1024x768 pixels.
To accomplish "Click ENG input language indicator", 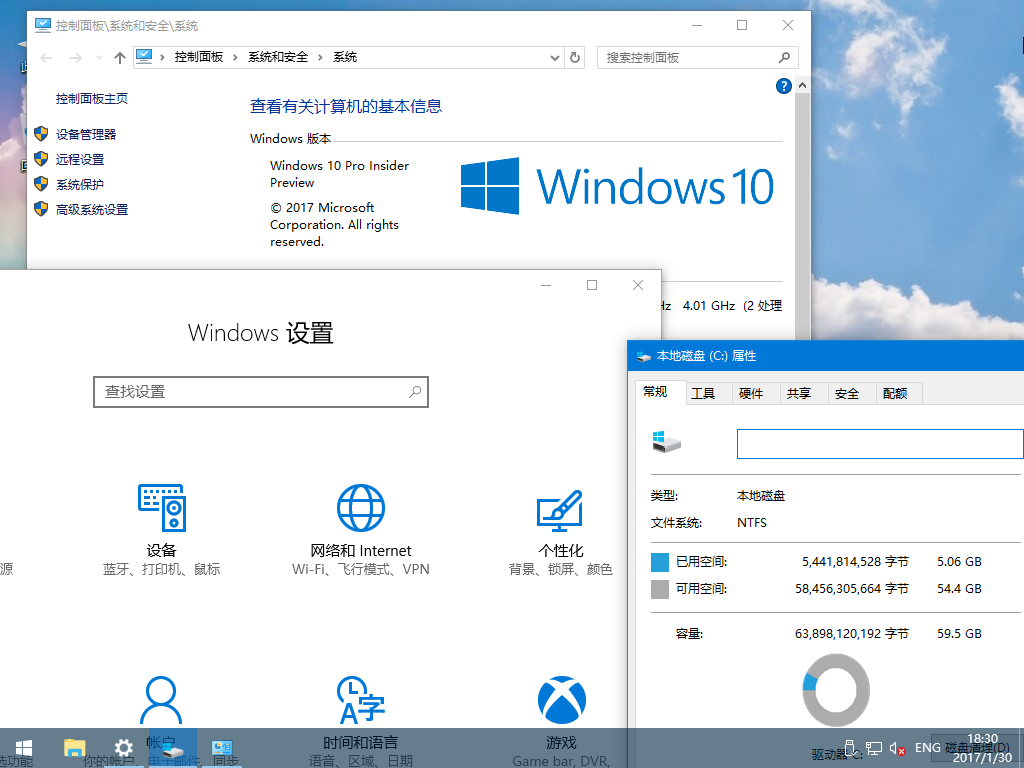I will 927,748.
